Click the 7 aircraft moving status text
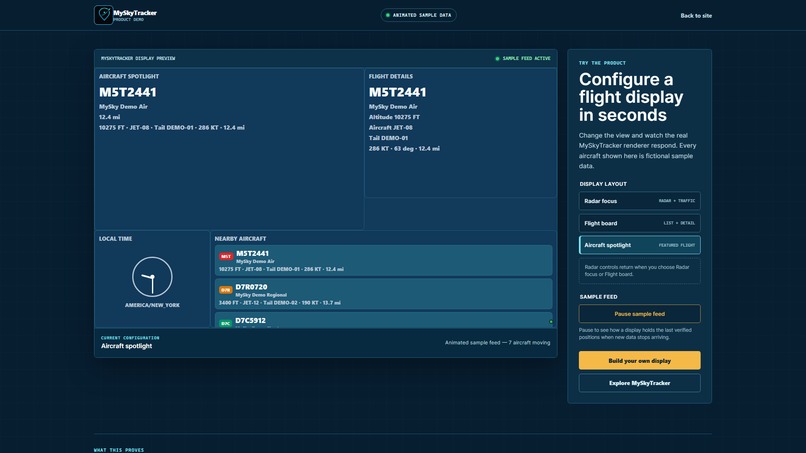 click(498, 342)
